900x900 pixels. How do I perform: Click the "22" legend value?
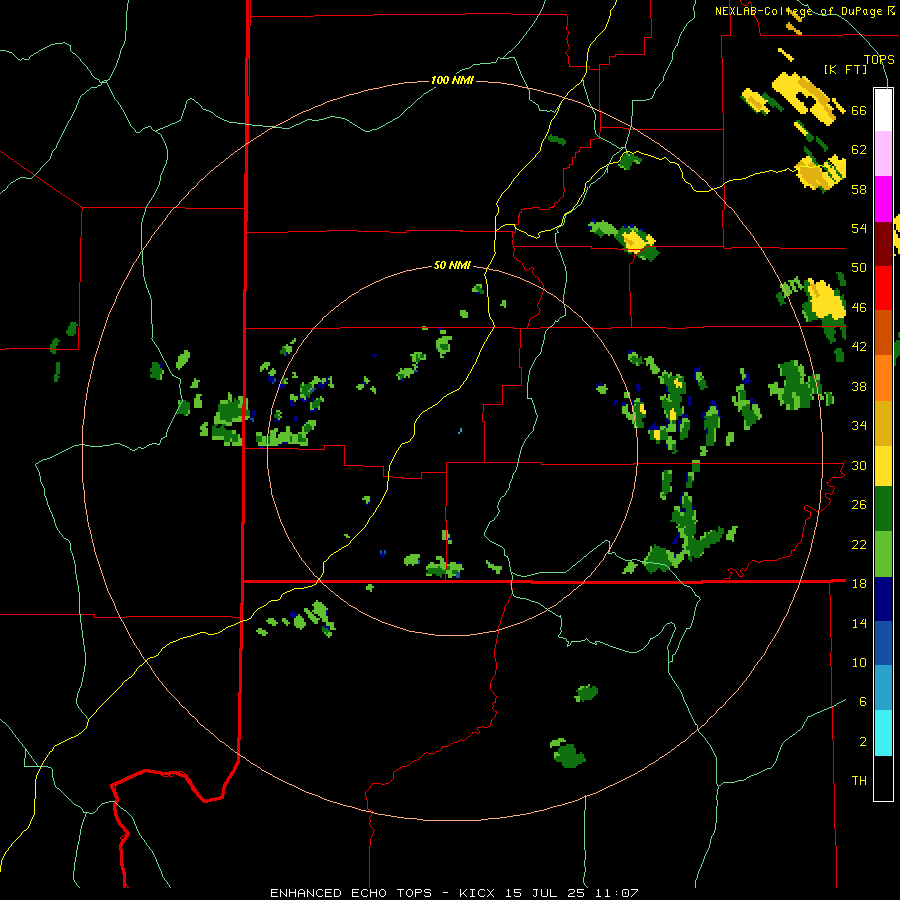(859, 544)
